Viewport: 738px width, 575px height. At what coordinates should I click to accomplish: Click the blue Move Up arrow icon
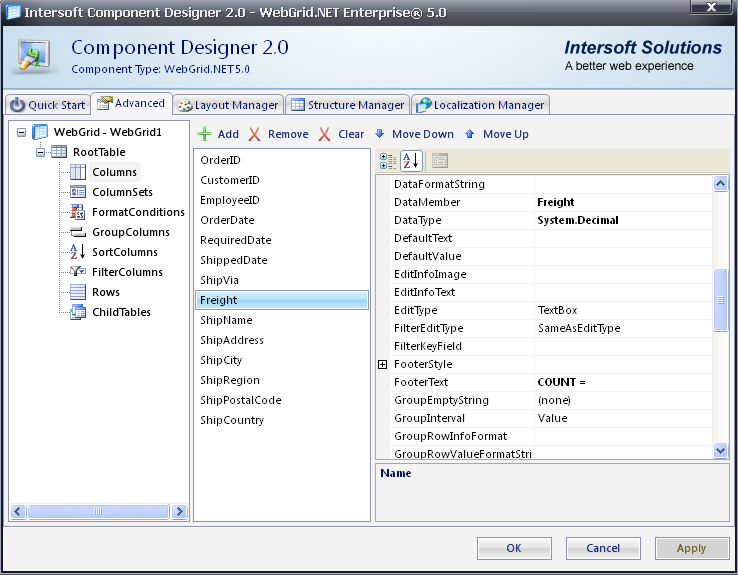pos(469,134)
